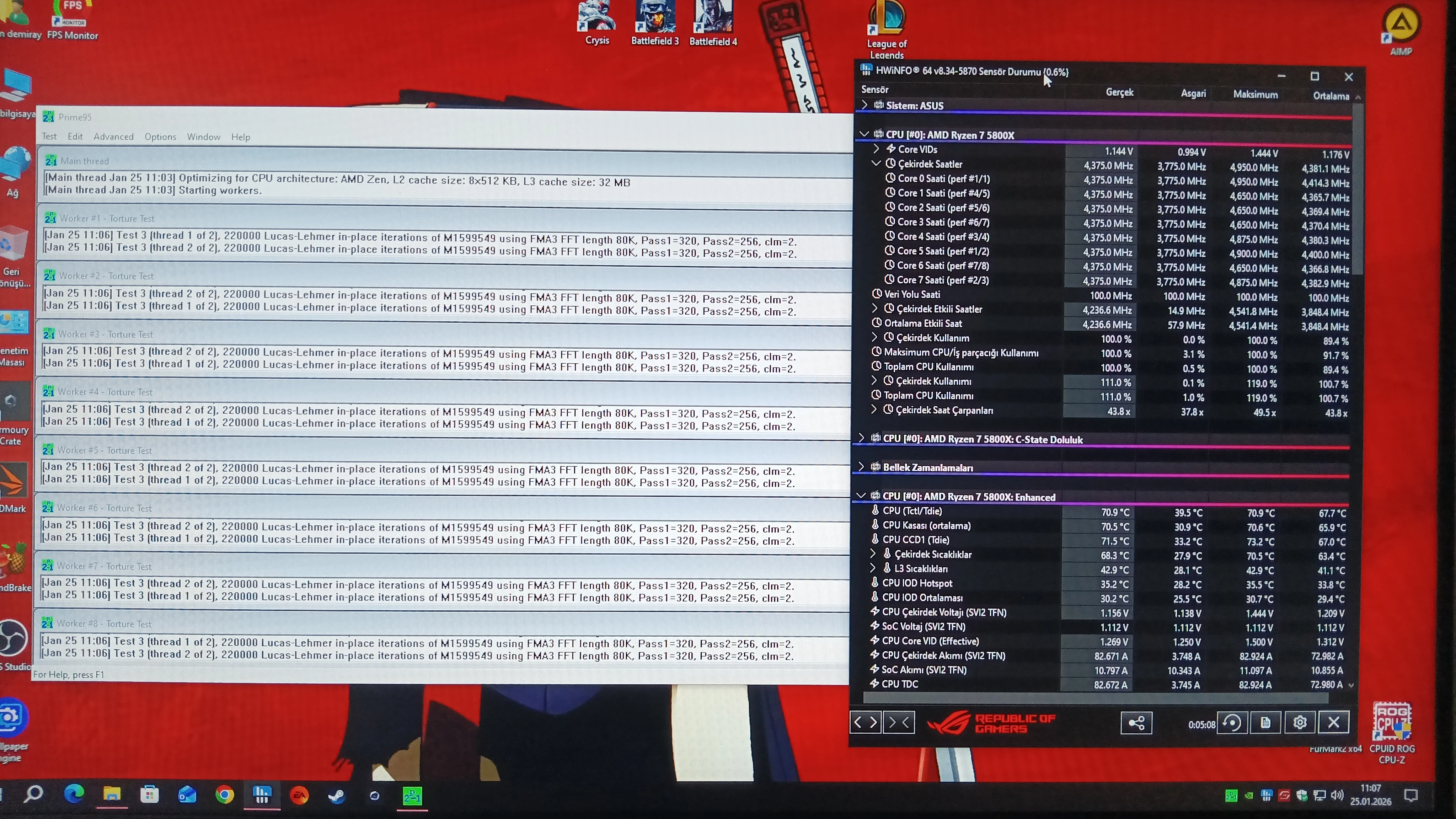The width and height of the screenshot is (1456, 819).
Task: Click the Maksimum column header
Action: pyautogui.click(x=1256, y=95)
